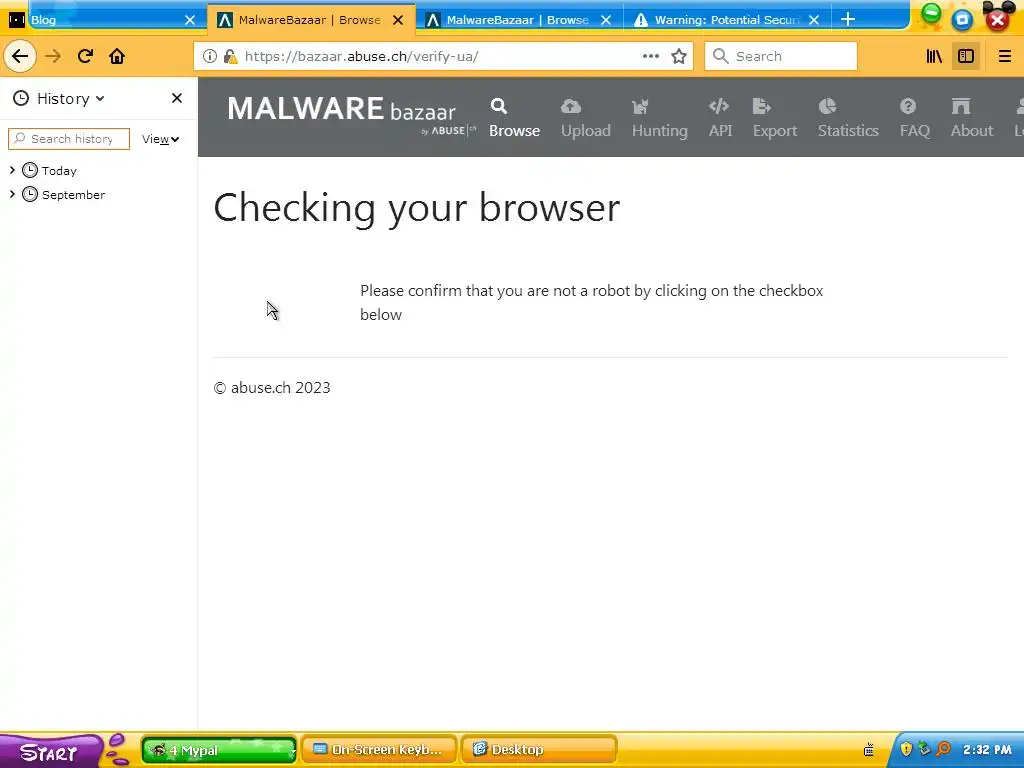
Task: Open the hamburger application menu
Action: click(x=1004, y=56)
